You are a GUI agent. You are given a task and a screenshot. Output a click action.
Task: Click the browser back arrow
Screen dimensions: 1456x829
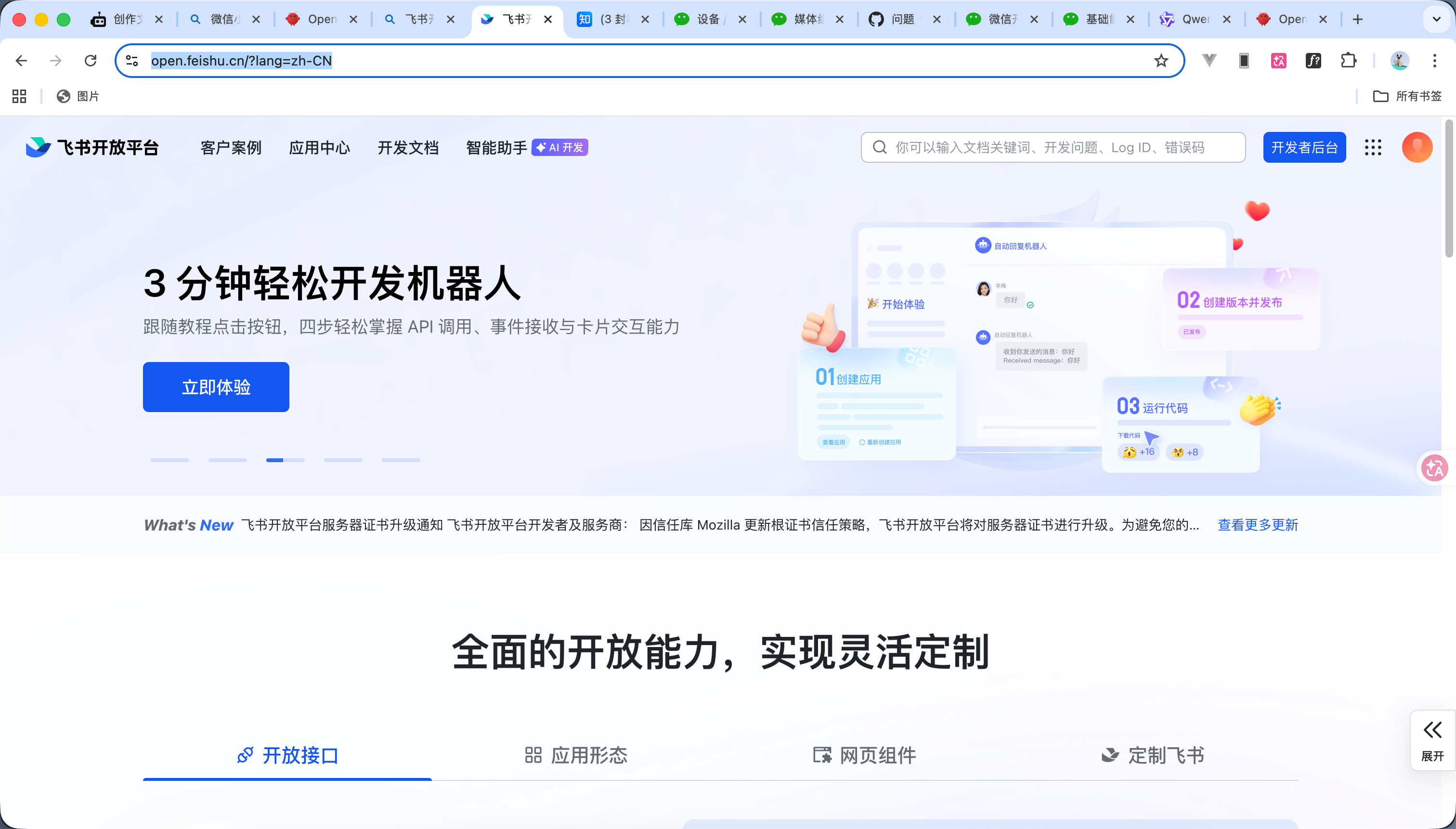click(21, 60)
